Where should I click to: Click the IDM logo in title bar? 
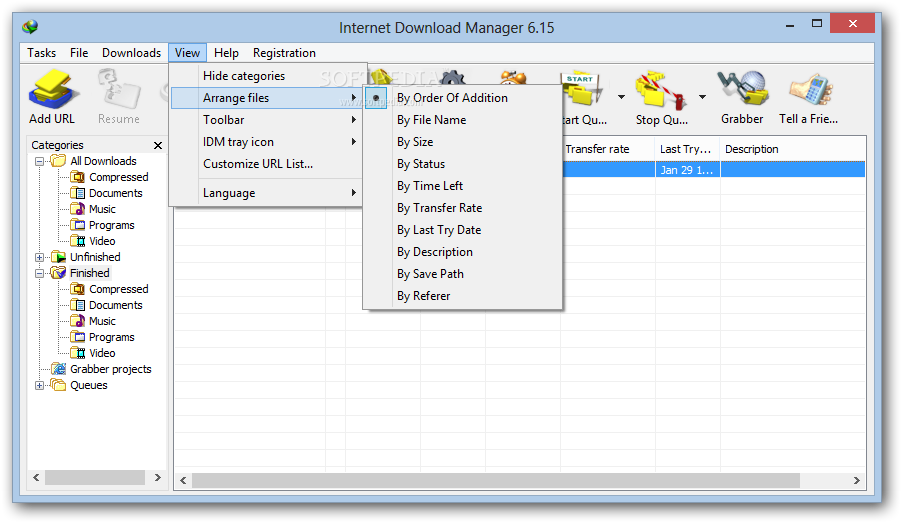coord(30,26)
